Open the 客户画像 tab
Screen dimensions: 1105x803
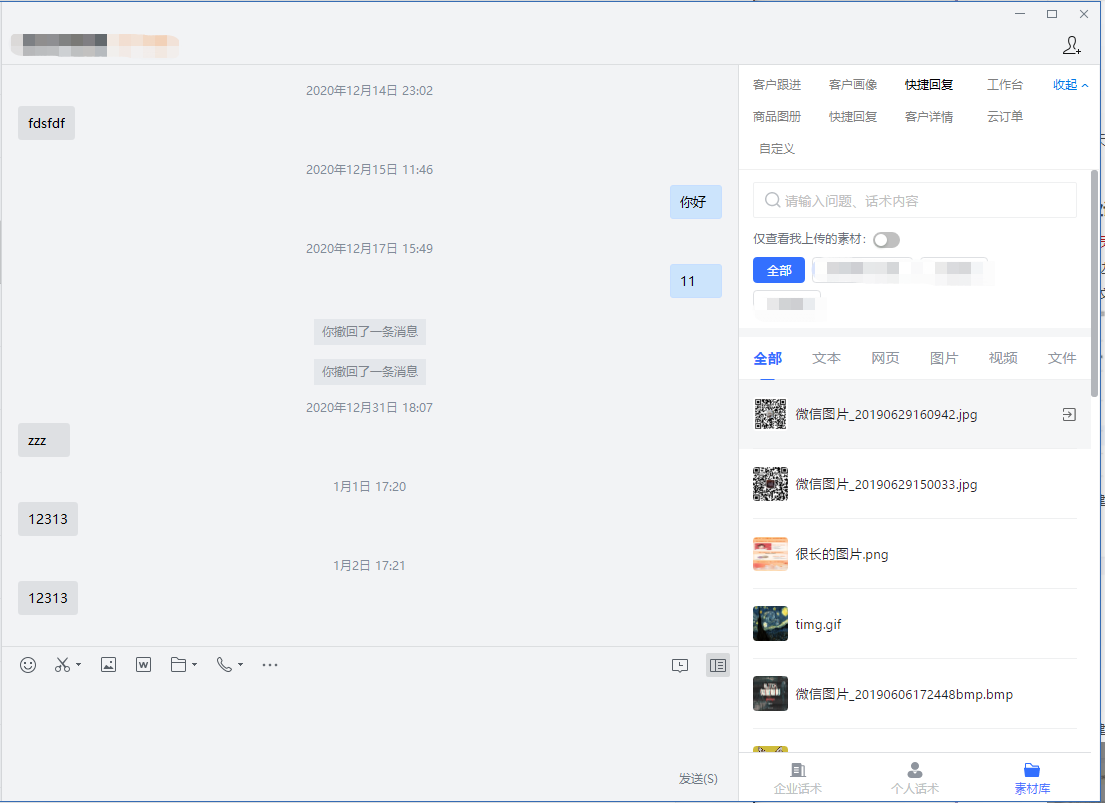853,85
